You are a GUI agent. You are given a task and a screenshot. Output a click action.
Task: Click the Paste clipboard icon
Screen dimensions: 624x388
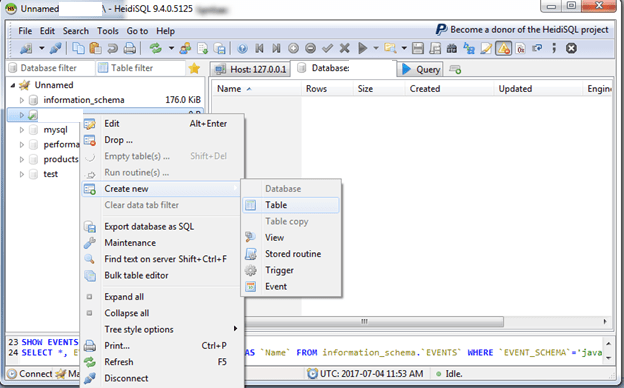[95, 49]
